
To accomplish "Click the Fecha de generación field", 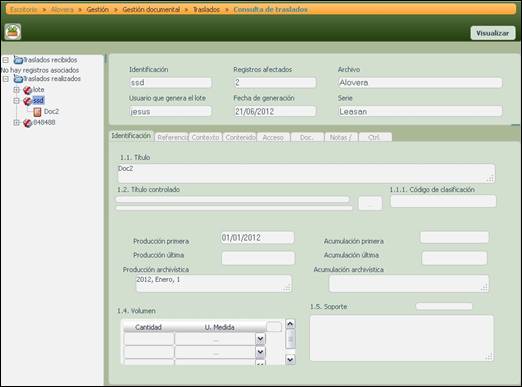I will coord(275,111).
